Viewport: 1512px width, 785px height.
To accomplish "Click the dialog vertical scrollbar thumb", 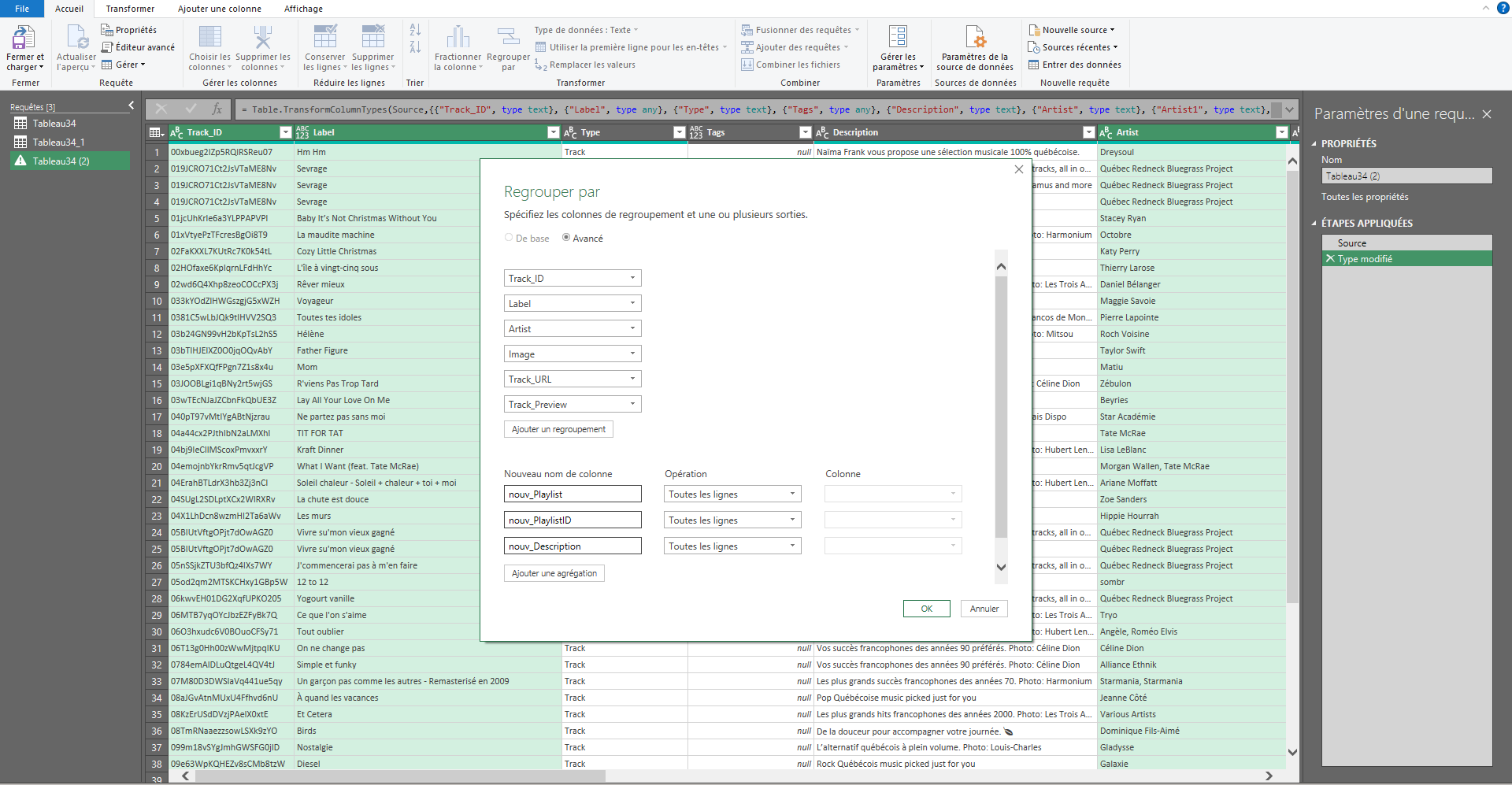I will tap(1001, 406).
